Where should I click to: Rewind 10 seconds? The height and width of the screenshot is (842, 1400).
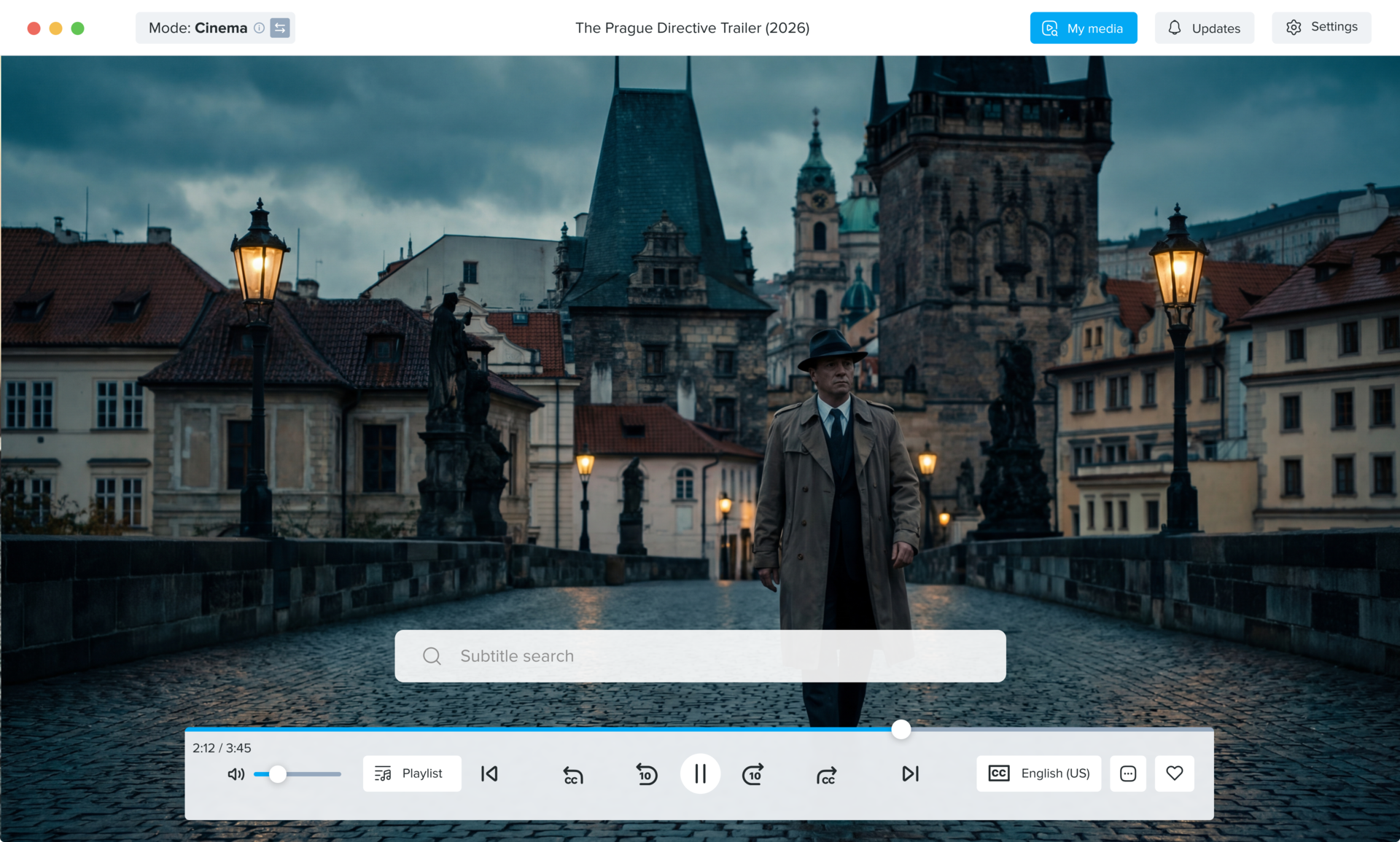pos(646,773)
